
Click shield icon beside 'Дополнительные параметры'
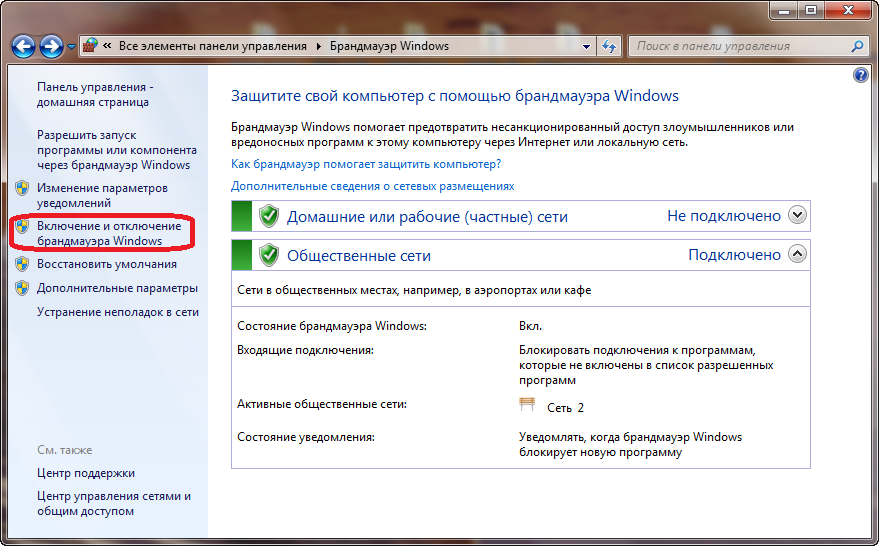(x=22, y=288)
